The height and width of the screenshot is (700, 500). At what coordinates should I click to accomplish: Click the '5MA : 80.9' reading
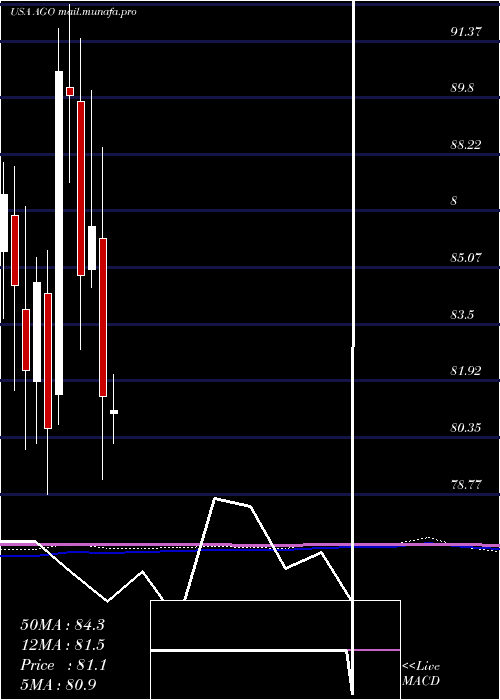tap(58, 684)
